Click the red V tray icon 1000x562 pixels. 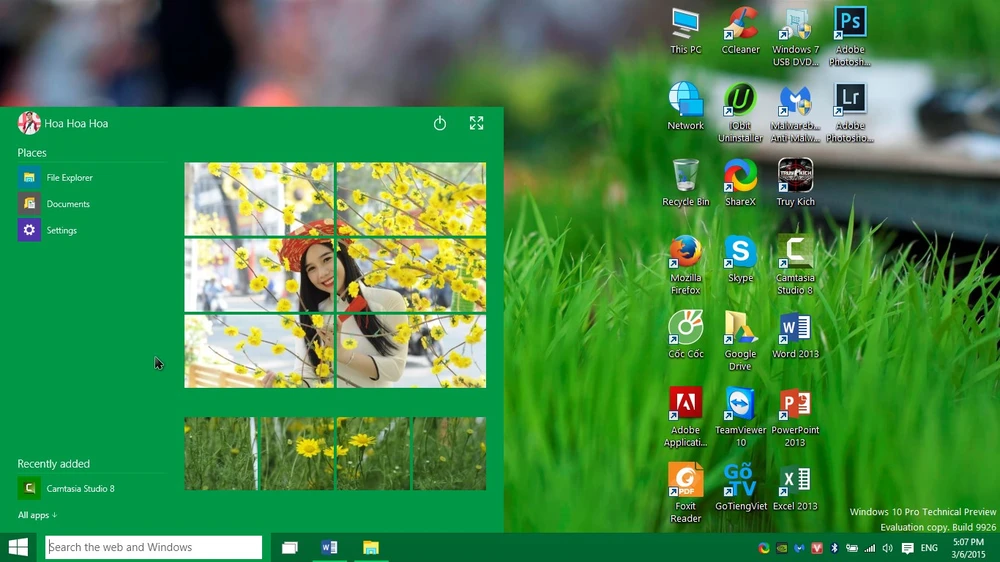[x=817, y=548]
